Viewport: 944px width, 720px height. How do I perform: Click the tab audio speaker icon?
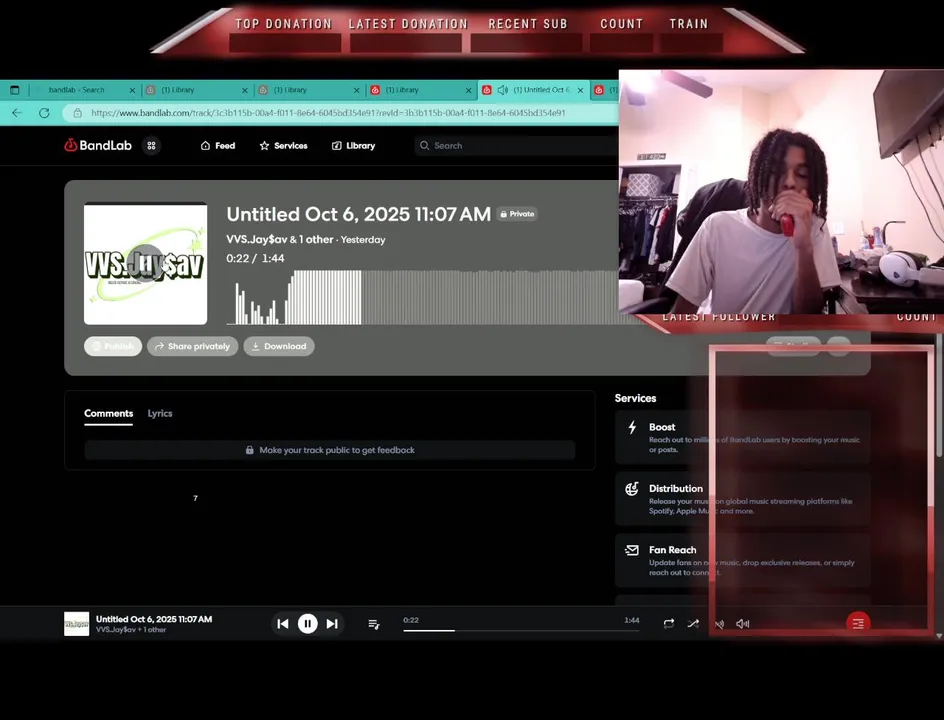click(x=503, y=90)
